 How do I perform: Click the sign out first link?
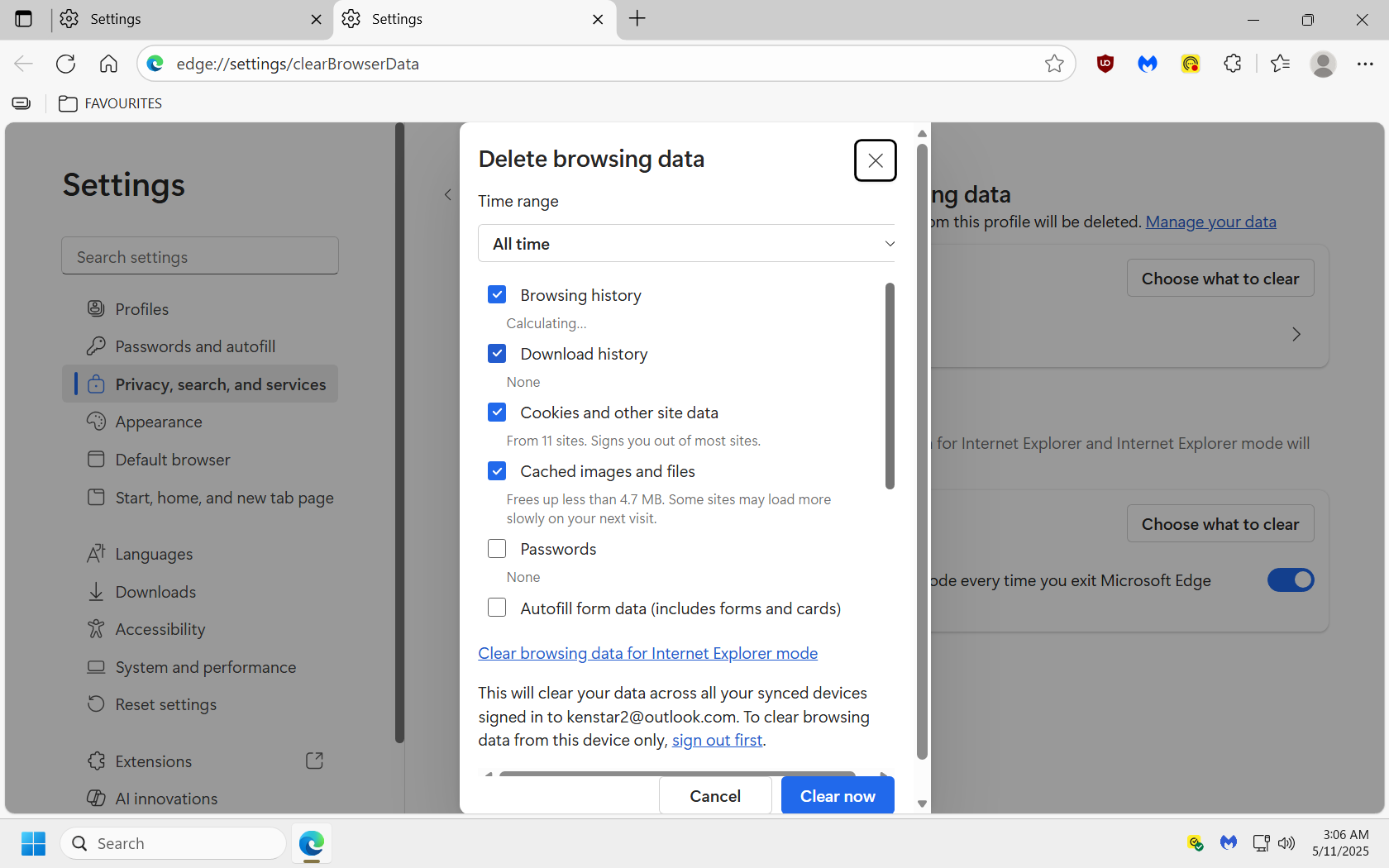[717, 740]
